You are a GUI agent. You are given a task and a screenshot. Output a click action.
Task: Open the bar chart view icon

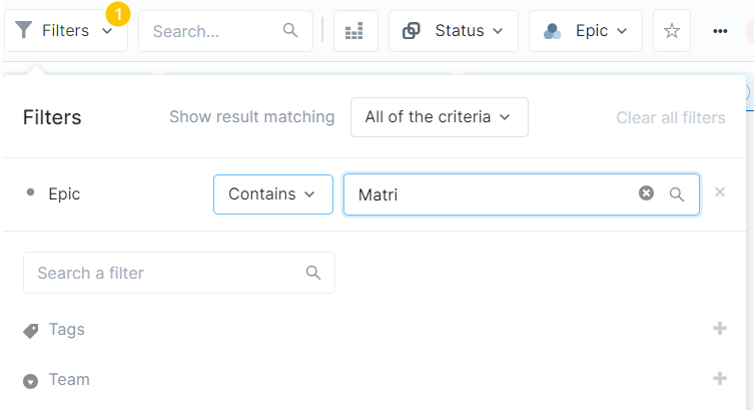tap(355, 31)
